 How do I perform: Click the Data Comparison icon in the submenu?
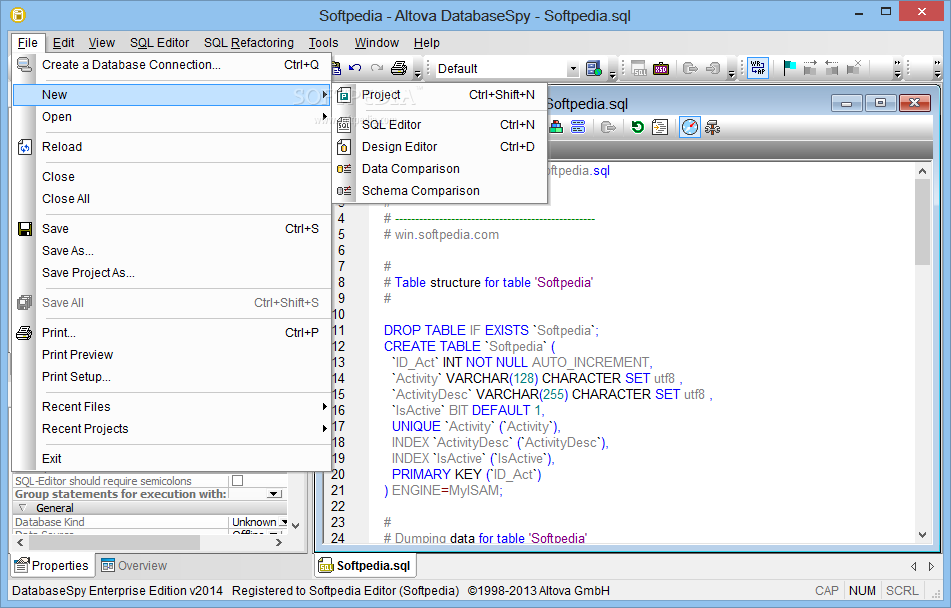344,169
